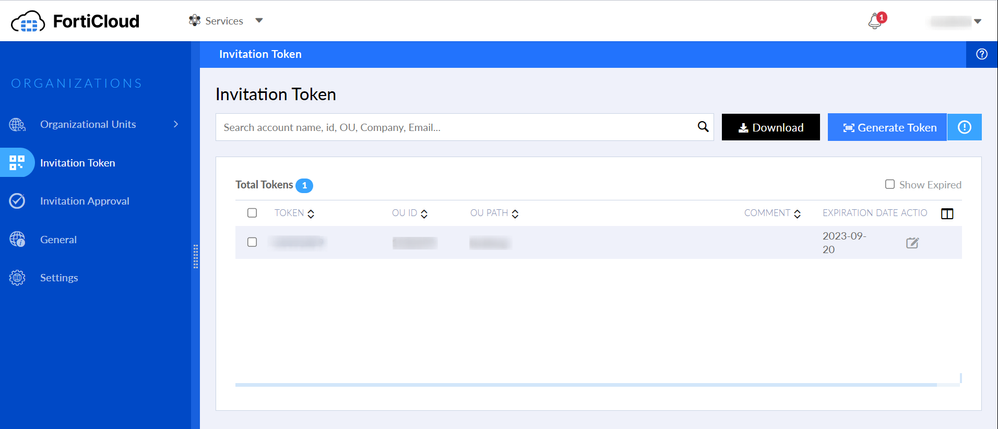The height and width of the screenshot is (429, 998).
Task: Toggle the Show Expired checkbox
Action: point(890,184)
